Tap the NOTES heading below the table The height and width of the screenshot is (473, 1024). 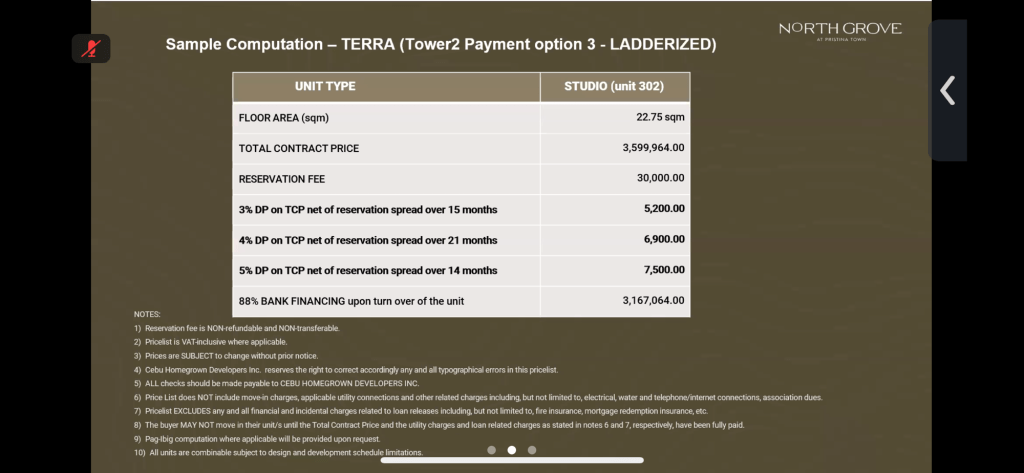click(147, 314)
